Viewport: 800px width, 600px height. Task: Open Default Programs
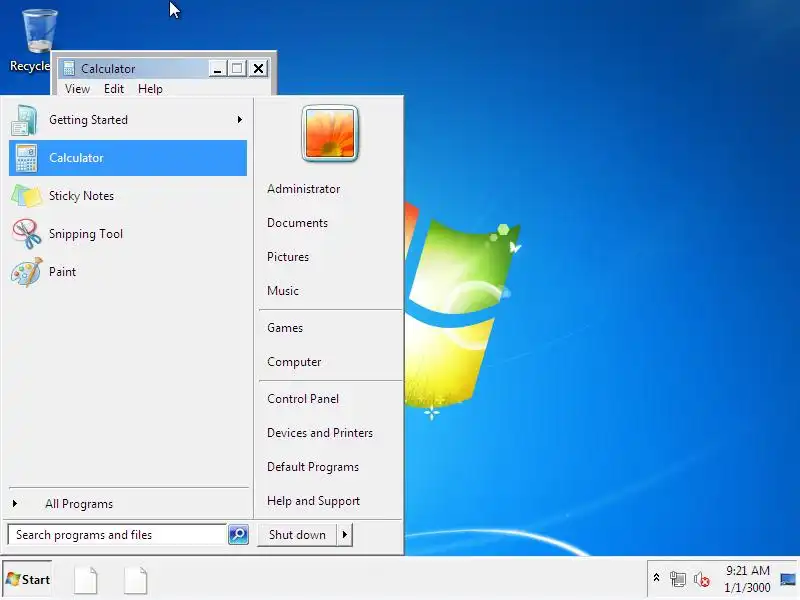tap(313, 467)
